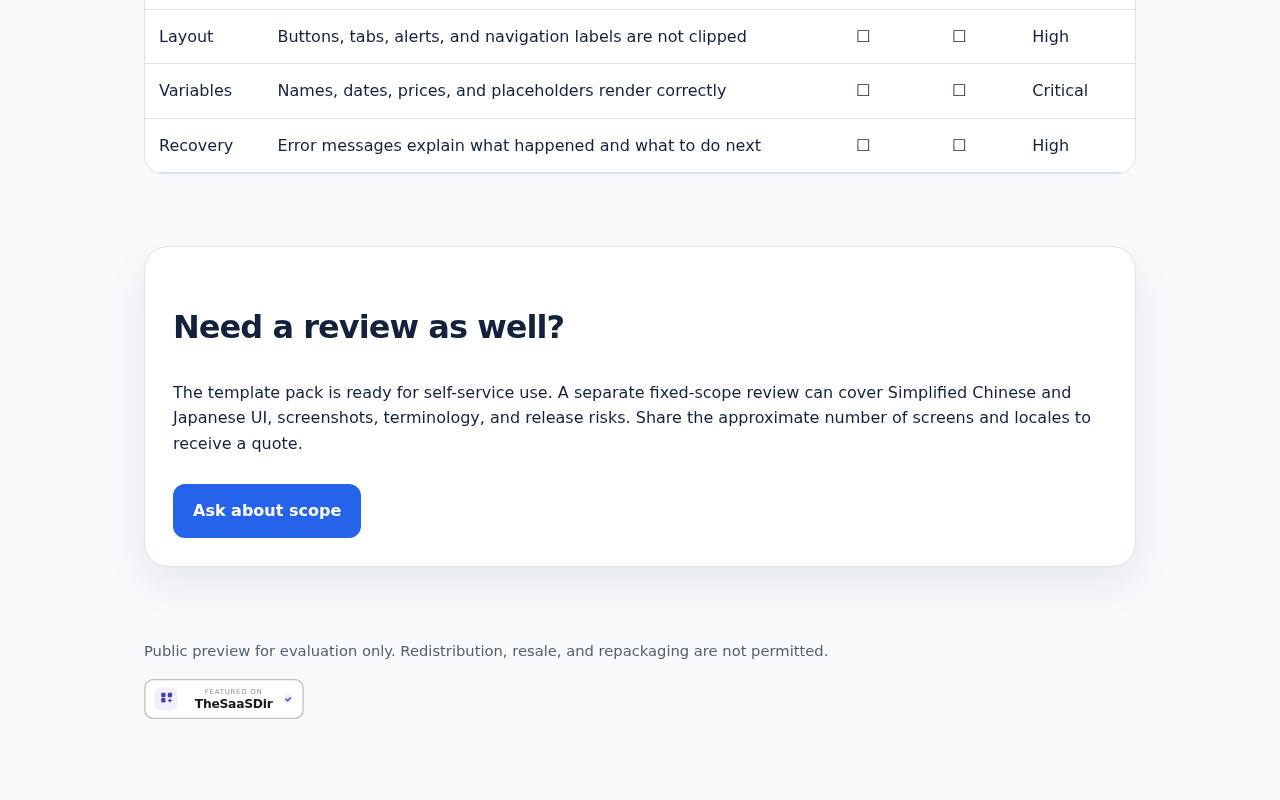This screenshot has height=800, width=1280.
Task: Check the first checkbox in the Variables row
Action: pyautogui.click(x=863, y=90)
